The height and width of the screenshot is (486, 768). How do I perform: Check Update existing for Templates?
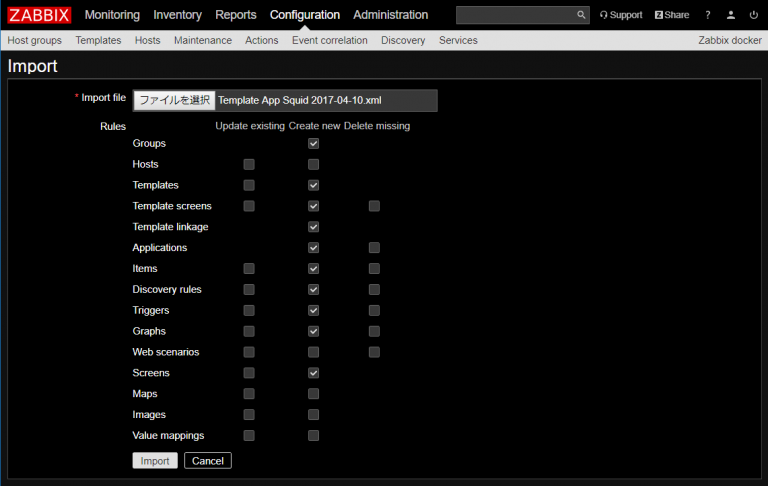(x=249, y=185)
